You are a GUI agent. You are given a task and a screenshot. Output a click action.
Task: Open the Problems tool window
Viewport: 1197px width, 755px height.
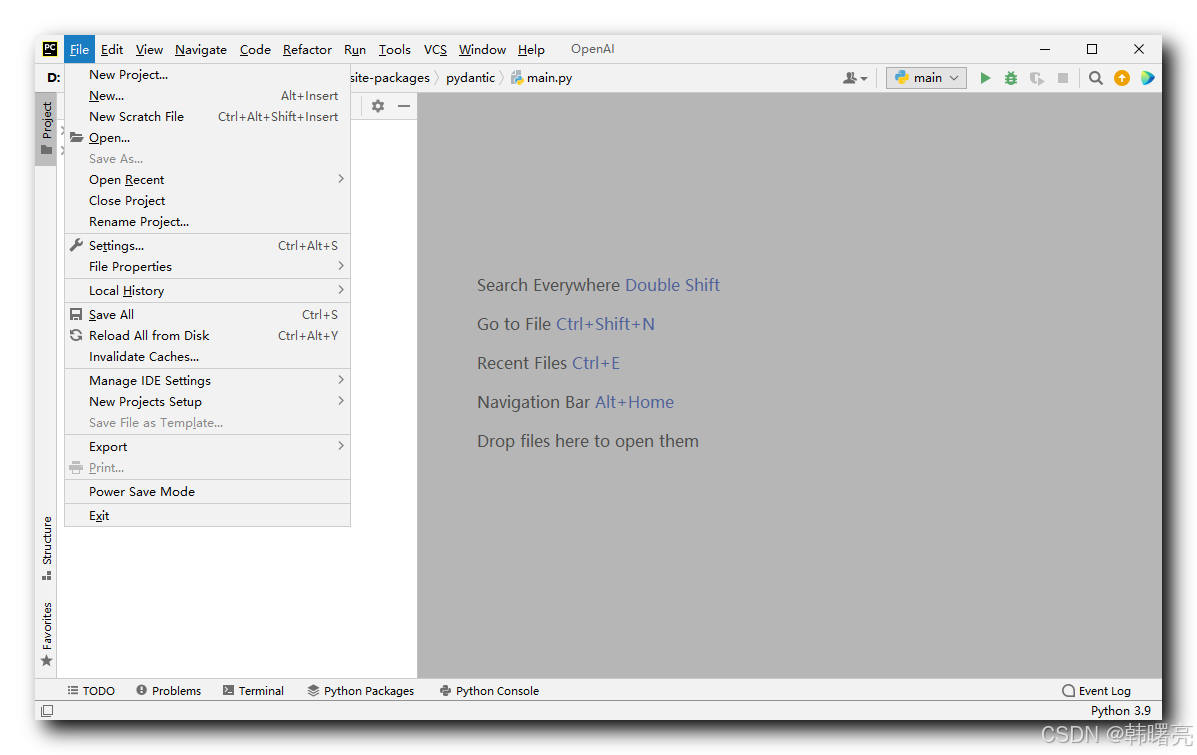tap(169, 690)
